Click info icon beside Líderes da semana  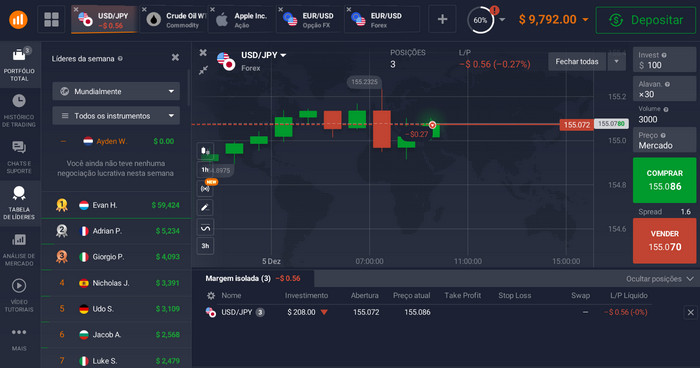pos(120,59)
